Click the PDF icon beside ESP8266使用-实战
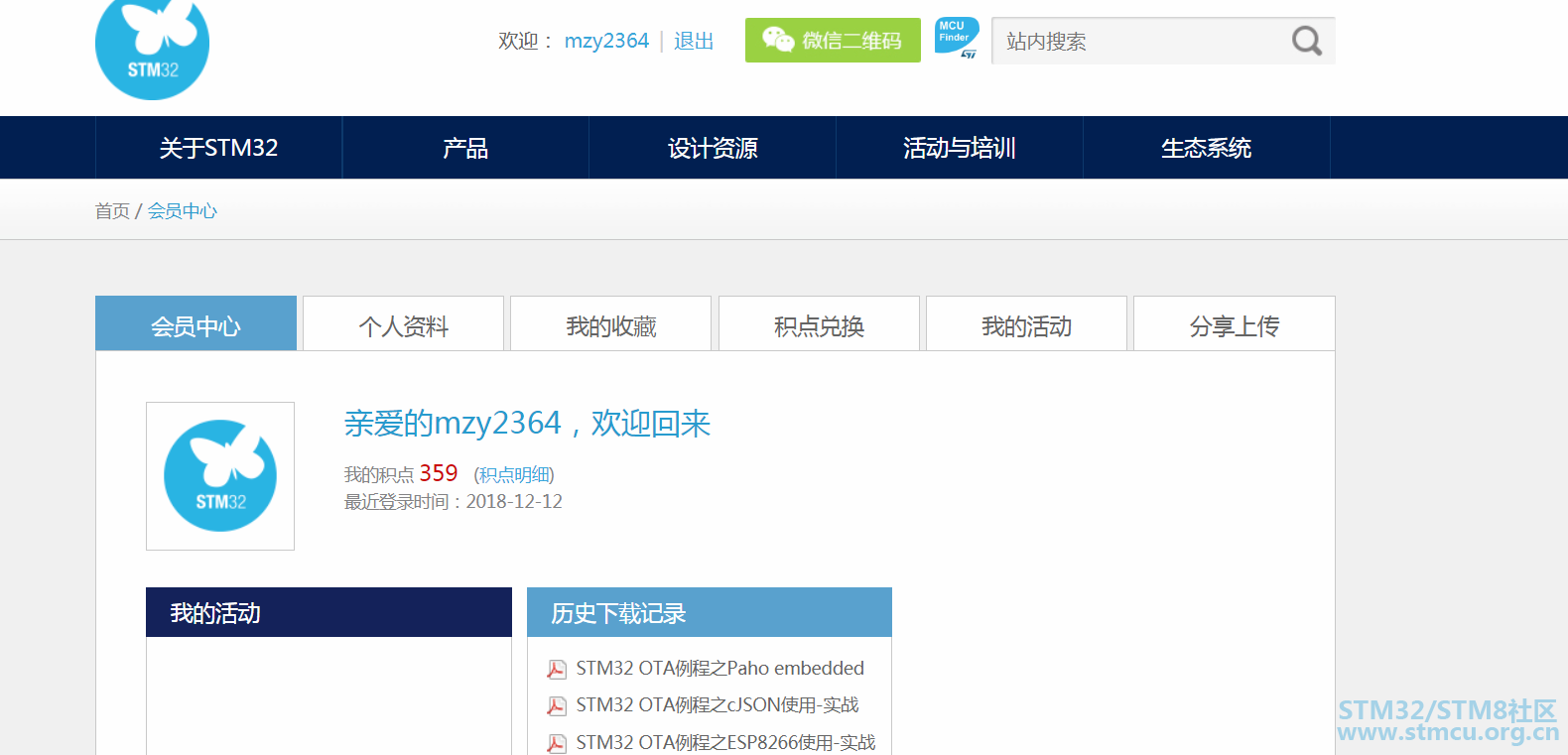The image size is (1568, 755). [557, 743]
